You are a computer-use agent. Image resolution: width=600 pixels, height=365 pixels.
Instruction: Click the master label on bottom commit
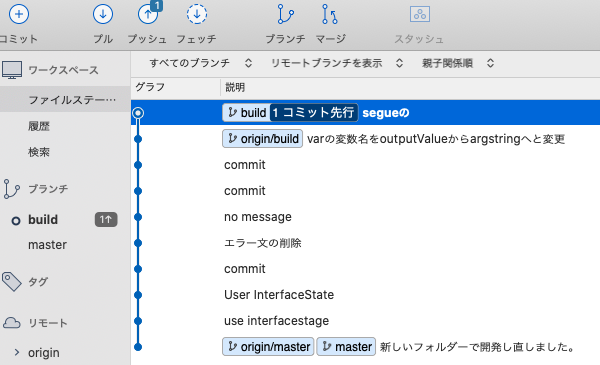[346, 347]
